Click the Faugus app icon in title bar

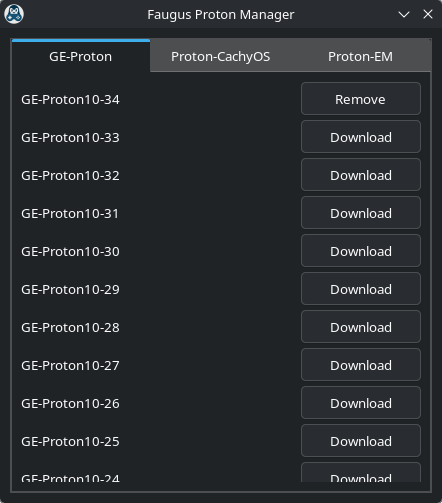[14, 14]
